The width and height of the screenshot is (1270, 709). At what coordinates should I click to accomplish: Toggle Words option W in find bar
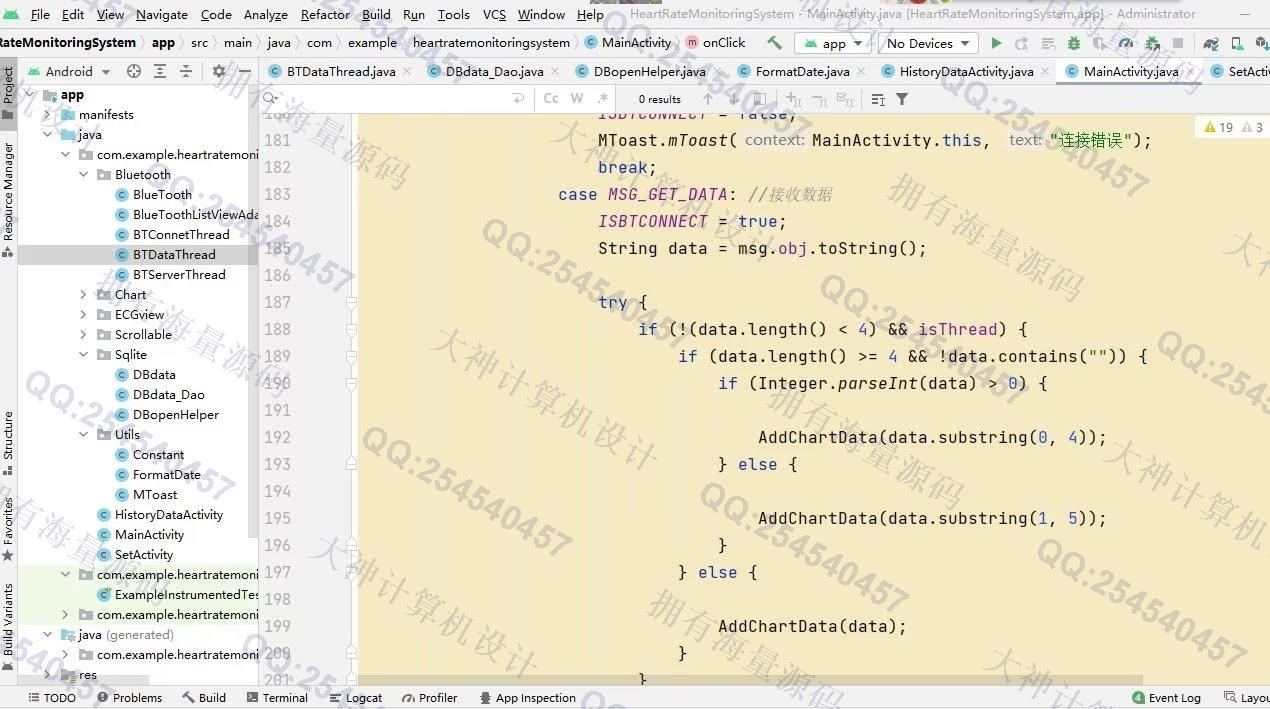tap(577, 99)
